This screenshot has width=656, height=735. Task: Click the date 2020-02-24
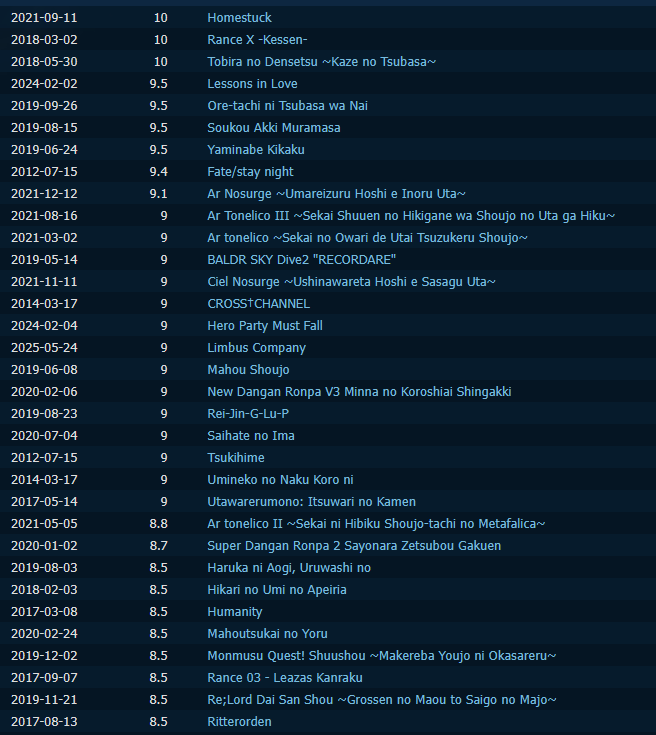click(x=44, y=635)
